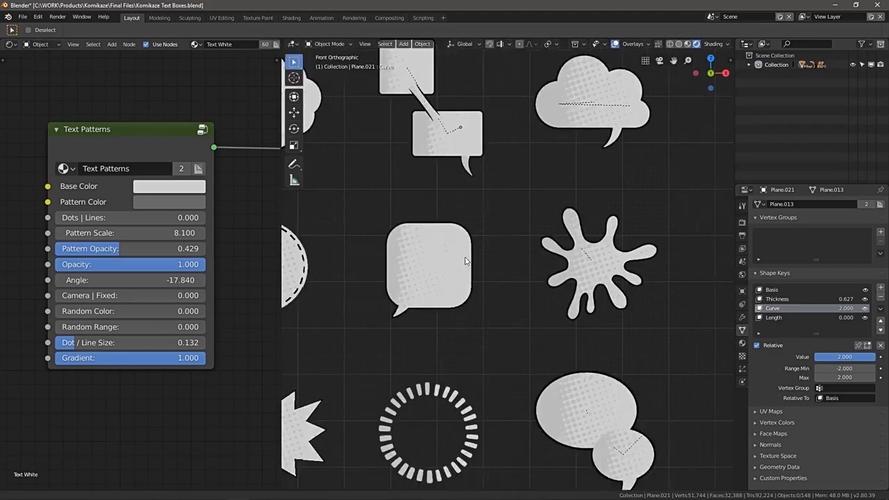The image size is (889, 500).
Task: Toggle the Basis shape key checkbox
Action: [865, 290]
